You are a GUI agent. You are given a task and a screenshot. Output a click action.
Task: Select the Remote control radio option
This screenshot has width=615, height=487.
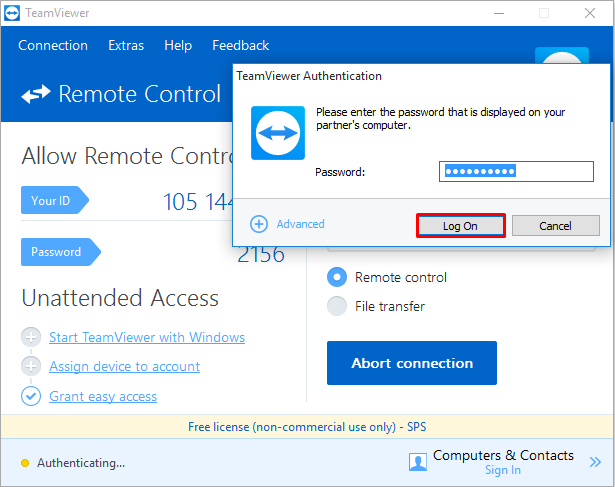(x=337, y=277)
